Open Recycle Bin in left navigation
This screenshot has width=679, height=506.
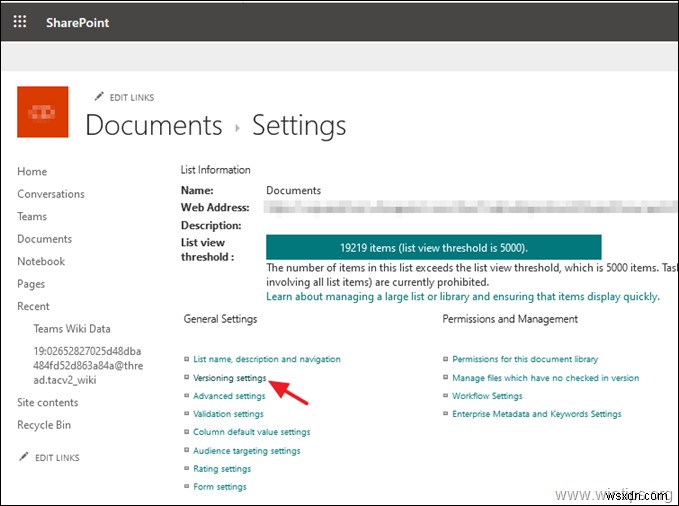coord(44,425)
